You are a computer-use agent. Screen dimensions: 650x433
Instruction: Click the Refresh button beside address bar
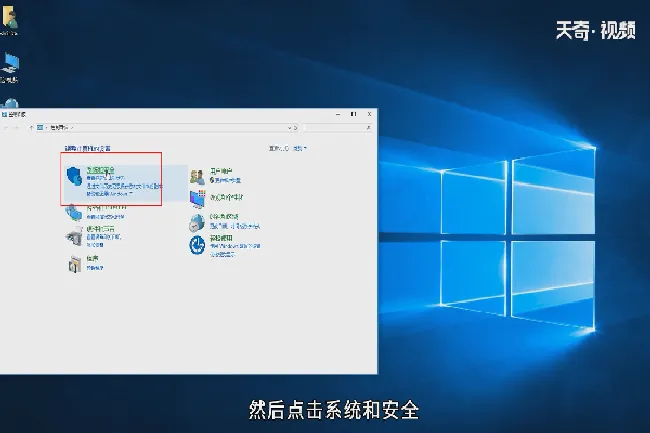pyautogui.click(x=296, y=128)
